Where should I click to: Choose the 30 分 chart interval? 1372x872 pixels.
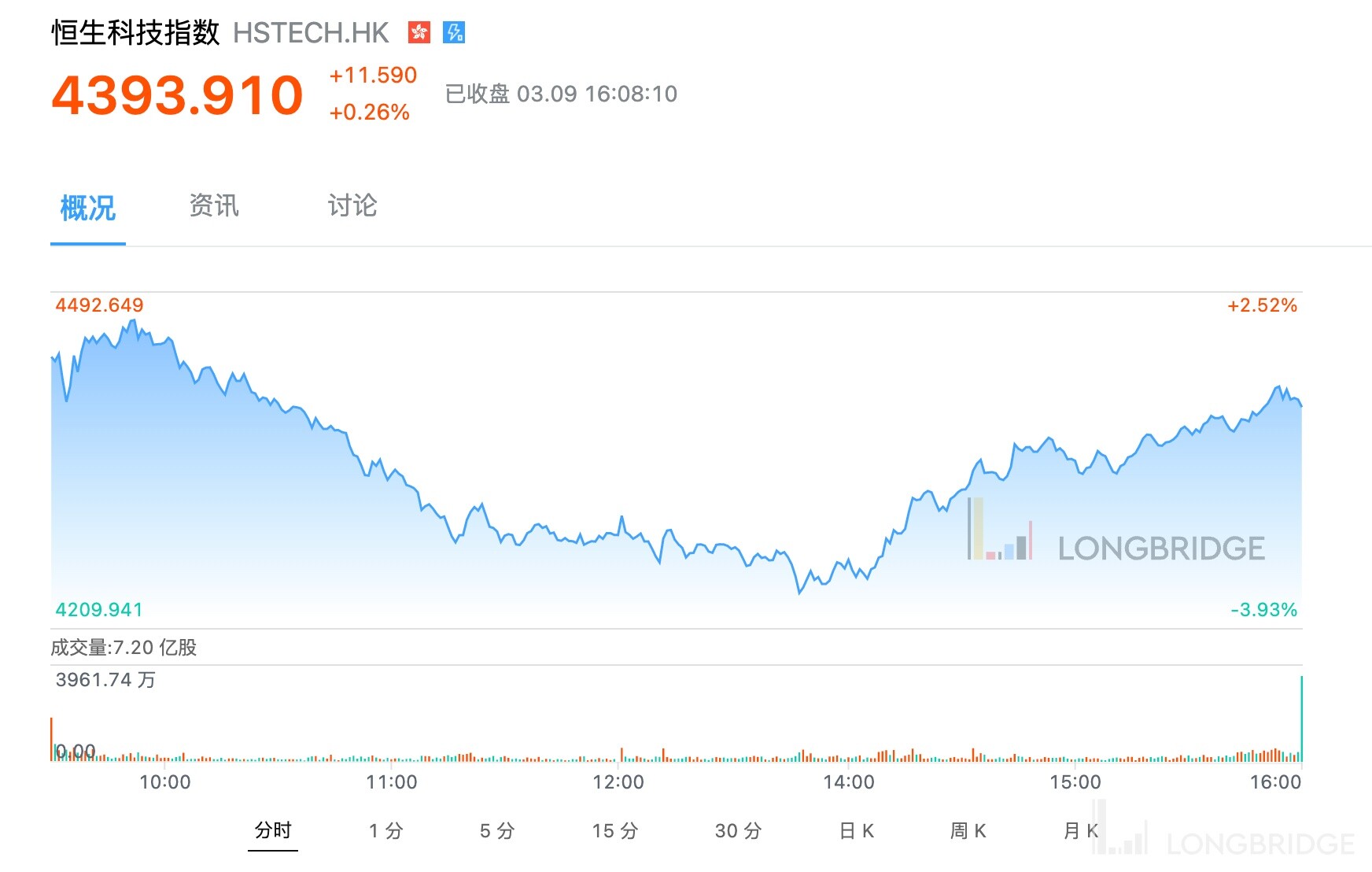pyautogui.click(x=738, y=831)
